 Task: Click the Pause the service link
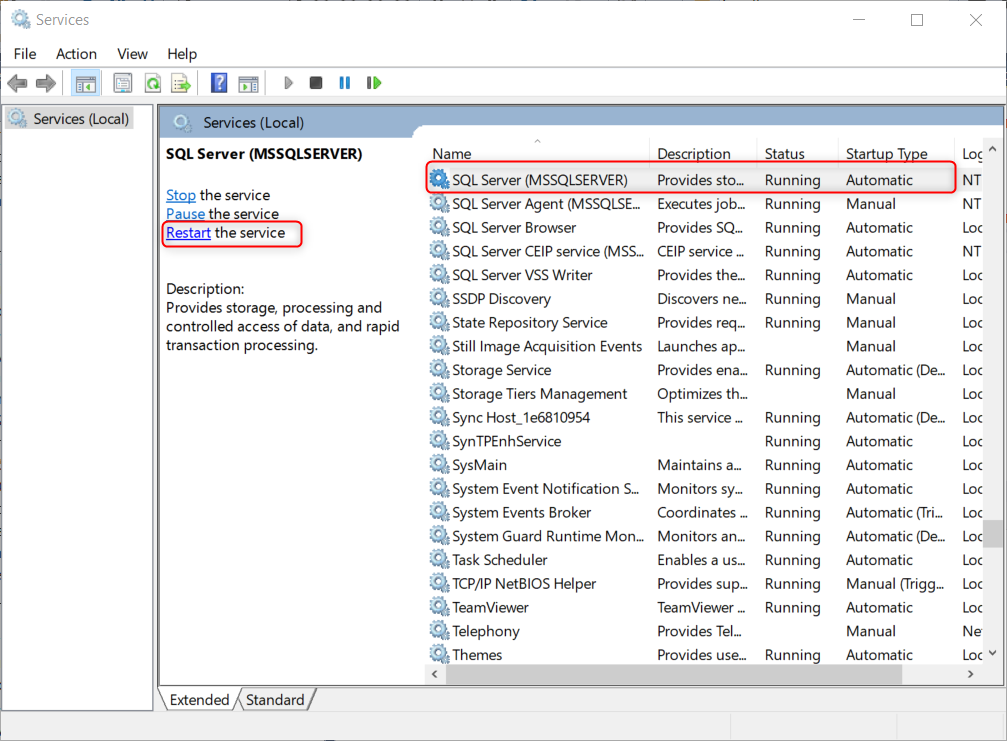coord(186,214)
